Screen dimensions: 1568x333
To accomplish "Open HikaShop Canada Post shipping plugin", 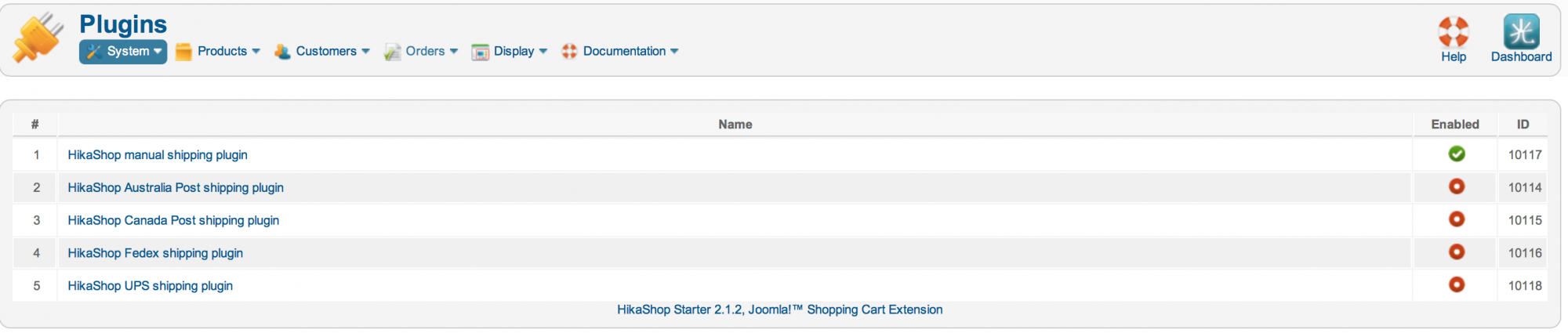I will [x=173, y=220].
